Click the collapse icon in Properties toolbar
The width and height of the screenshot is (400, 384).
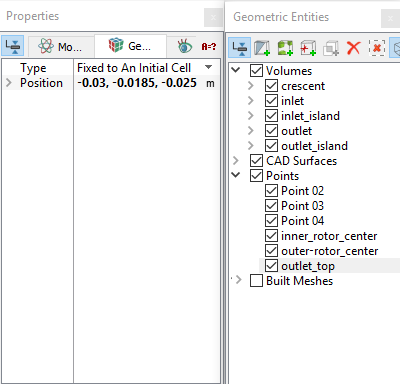[x=13, y=45]
